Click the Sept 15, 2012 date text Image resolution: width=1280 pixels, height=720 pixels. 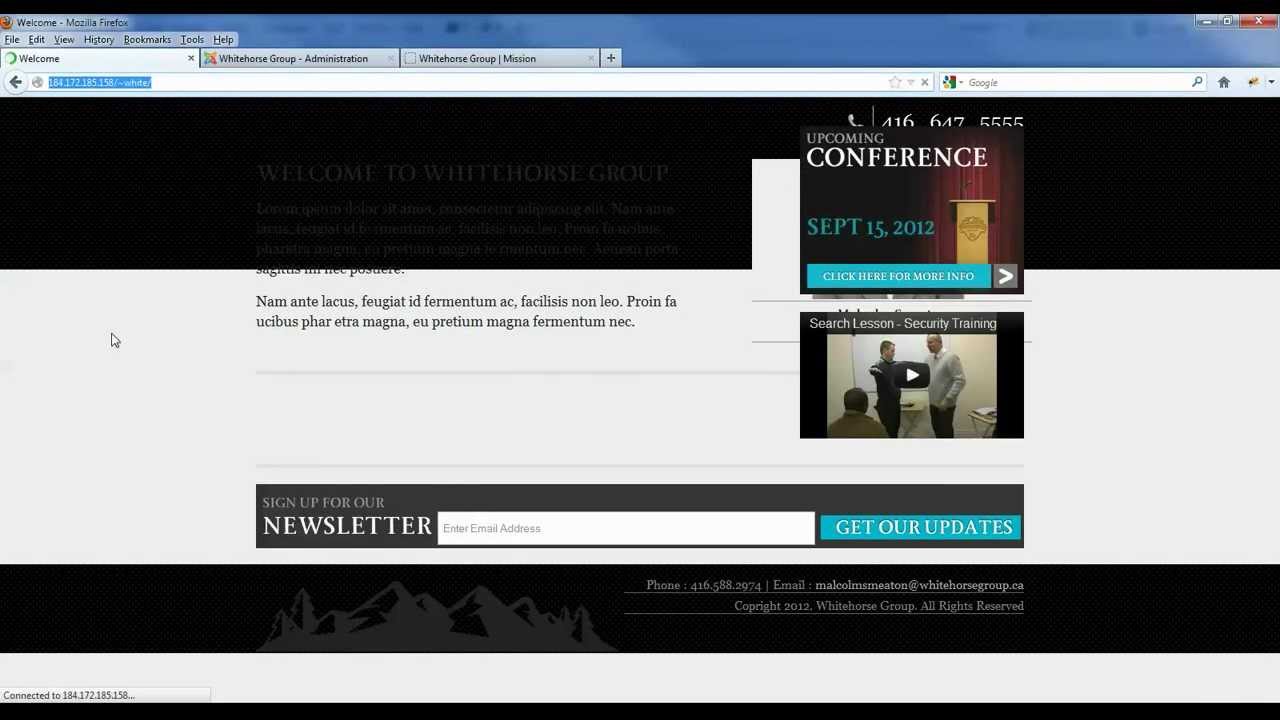[870, 227]
